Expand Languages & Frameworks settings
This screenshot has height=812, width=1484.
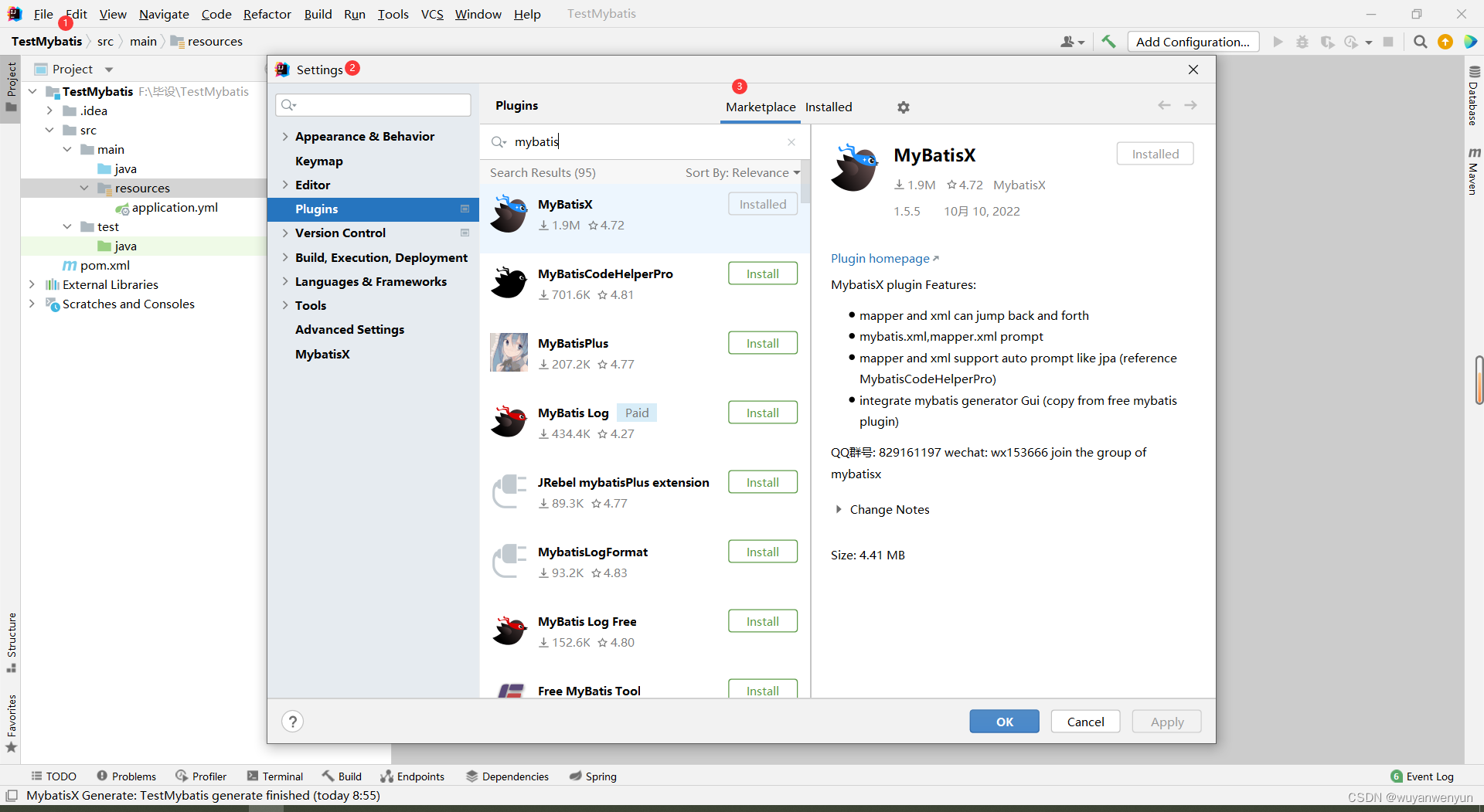[285, 281]
